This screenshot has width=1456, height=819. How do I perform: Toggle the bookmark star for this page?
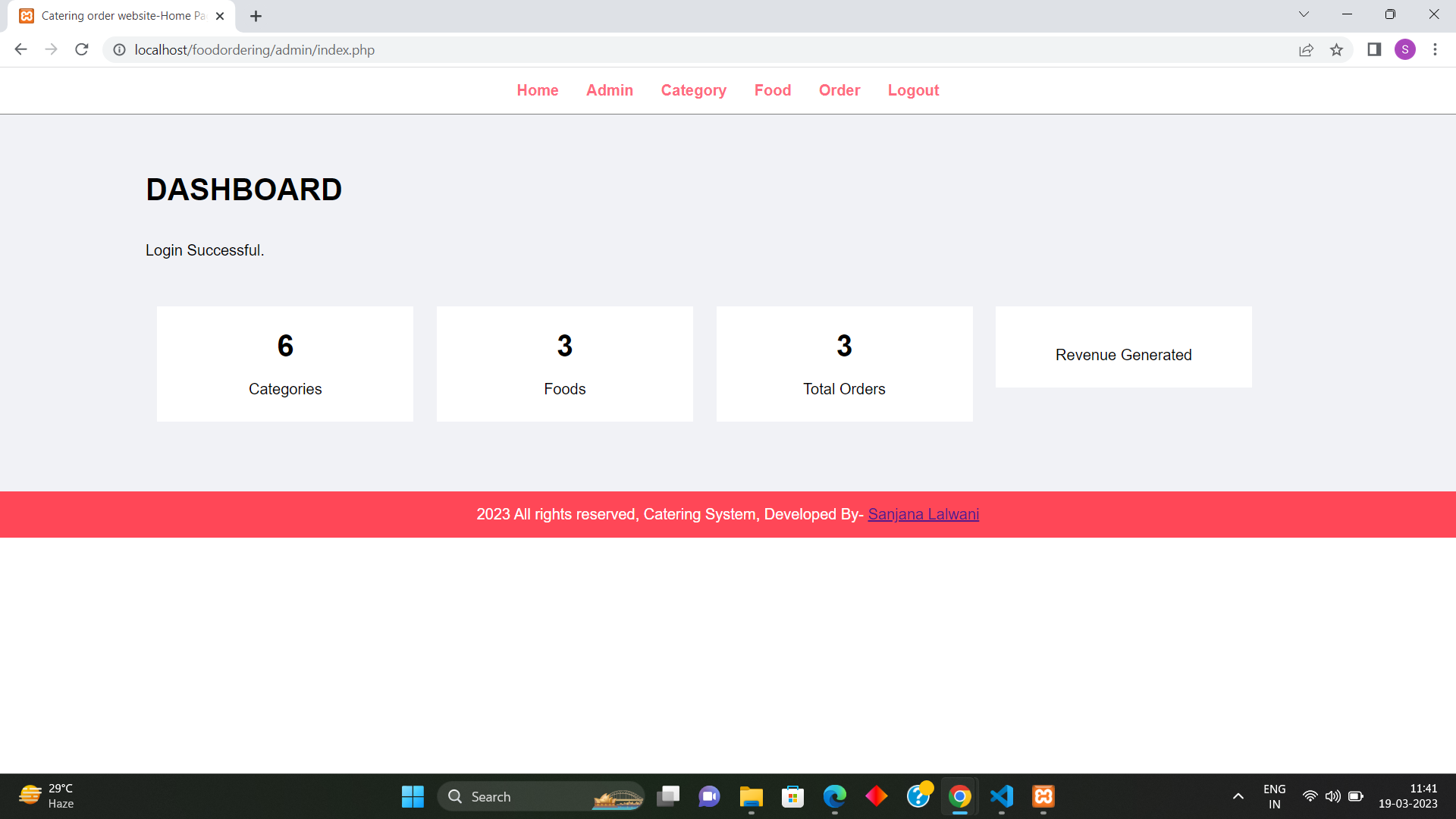point(1337,49)
